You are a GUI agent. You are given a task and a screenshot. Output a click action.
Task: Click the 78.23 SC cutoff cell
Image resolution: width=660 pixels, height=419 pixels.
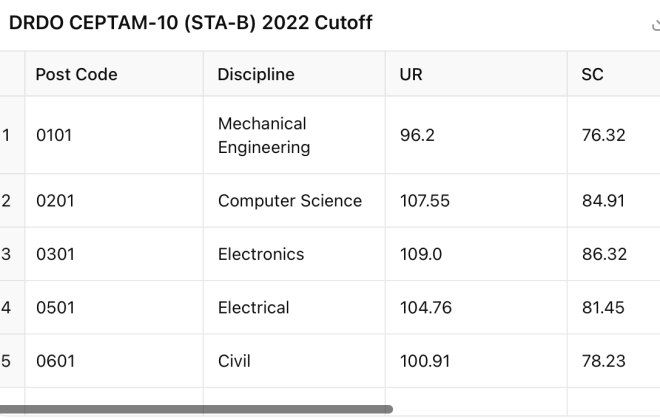[x=614, y=361]
